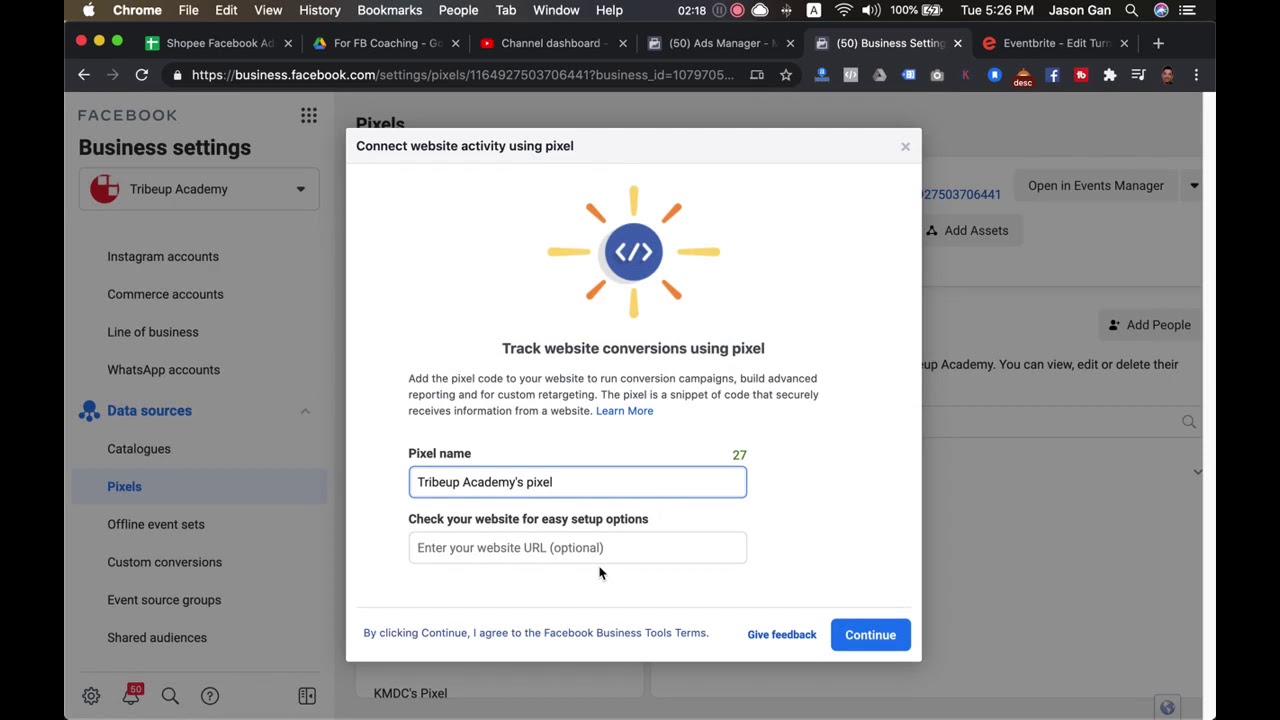Click the Continue button

pos(871,635)
